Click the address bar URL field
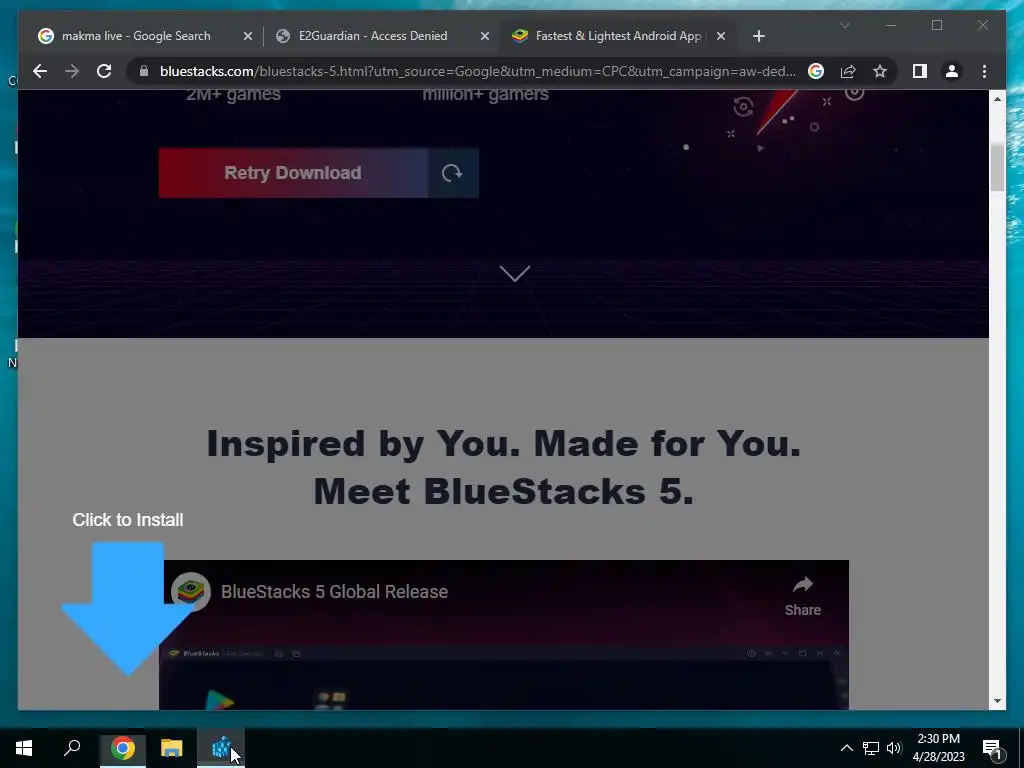The height and width of the screenshot is (768, 1024). point(477,71)
